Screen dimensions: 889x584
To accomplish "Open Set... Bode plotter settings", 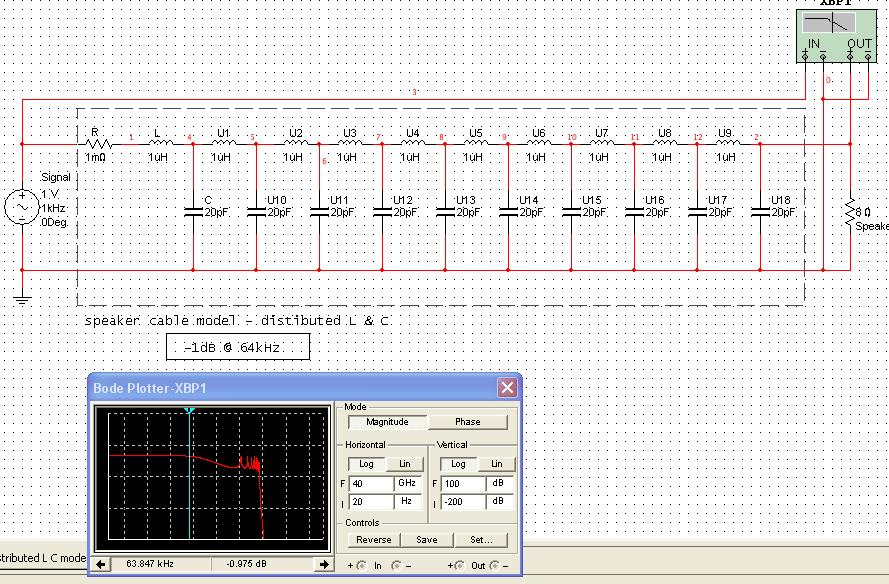I will click(481, 540).
